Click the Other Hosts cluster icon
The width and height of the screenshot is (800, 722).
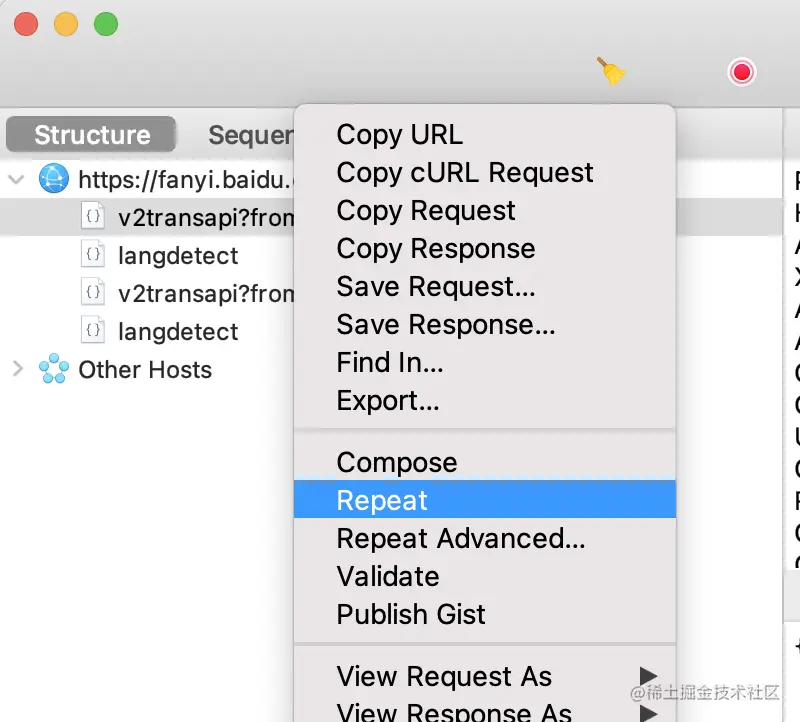[52, 369]
